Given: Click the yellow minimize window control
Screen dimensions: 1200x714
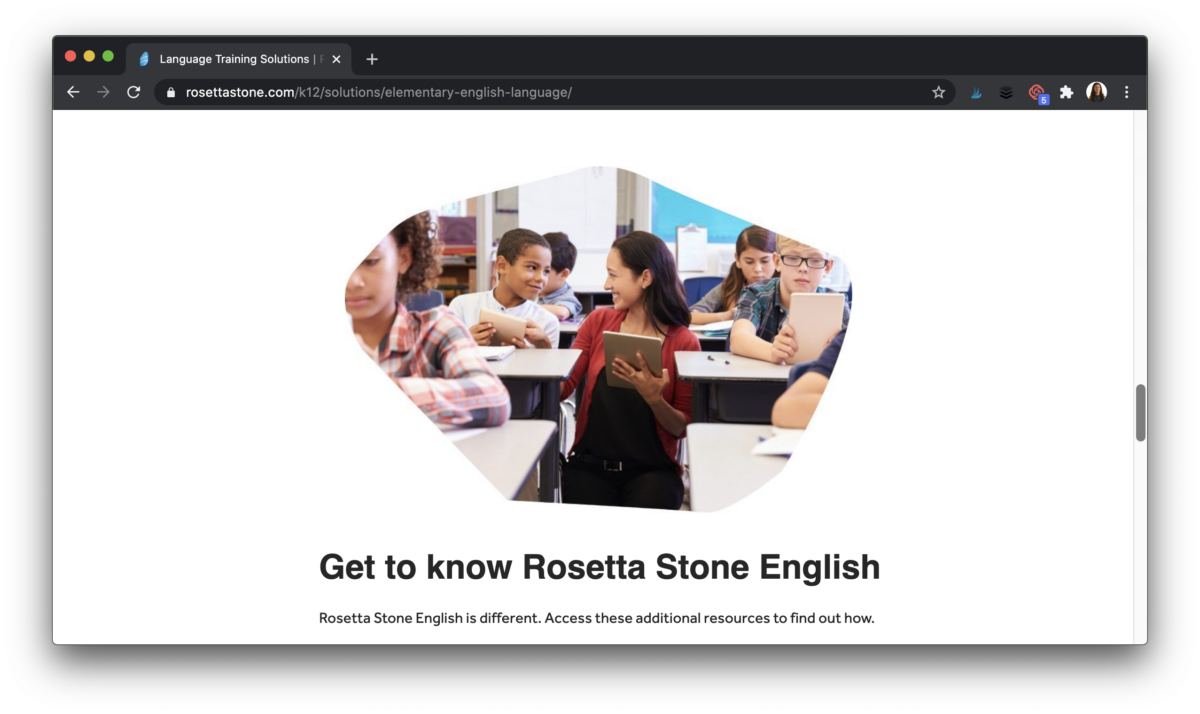Looking at the screenshot, I should coord(89,56).
